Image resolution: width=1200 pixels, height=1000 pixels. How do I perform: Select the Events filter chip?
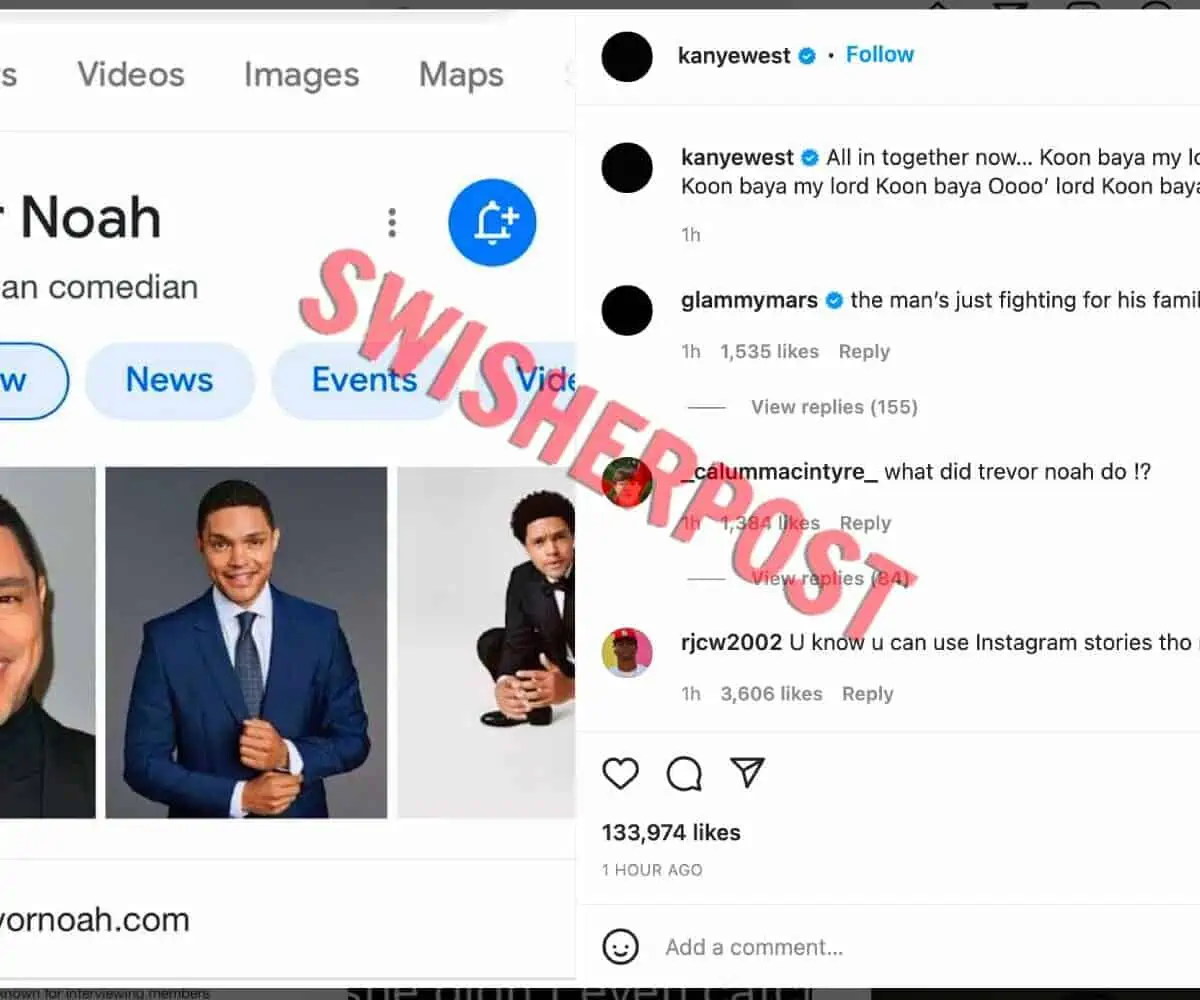click(x=364, y=380)
